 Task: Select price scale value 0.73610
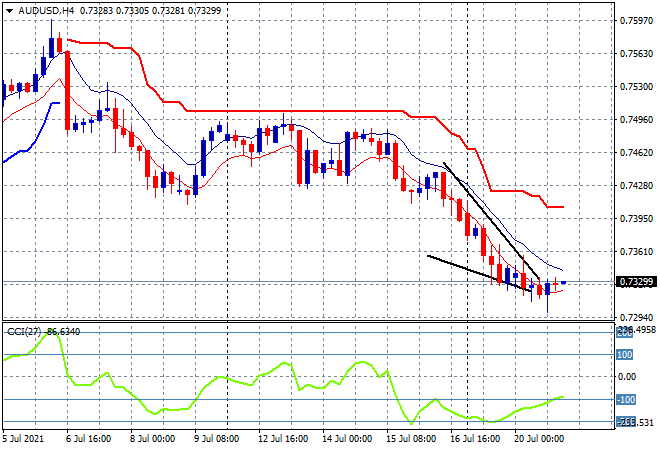[x=636, y=251]
